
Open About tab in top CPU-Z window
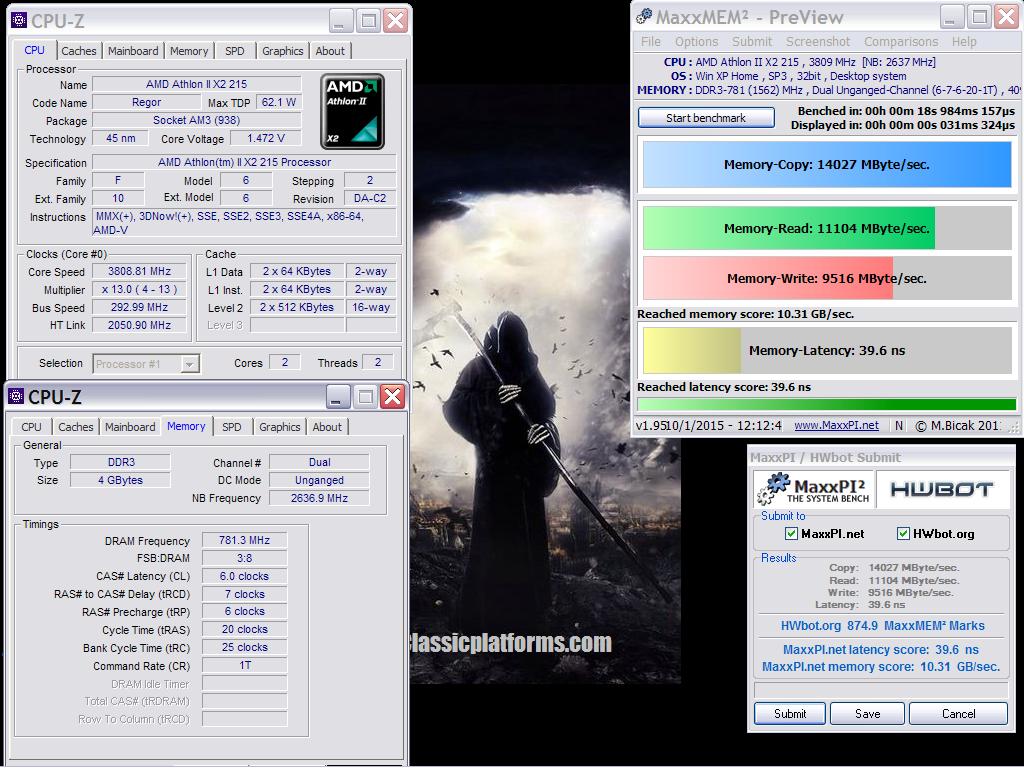coord(330,51)
